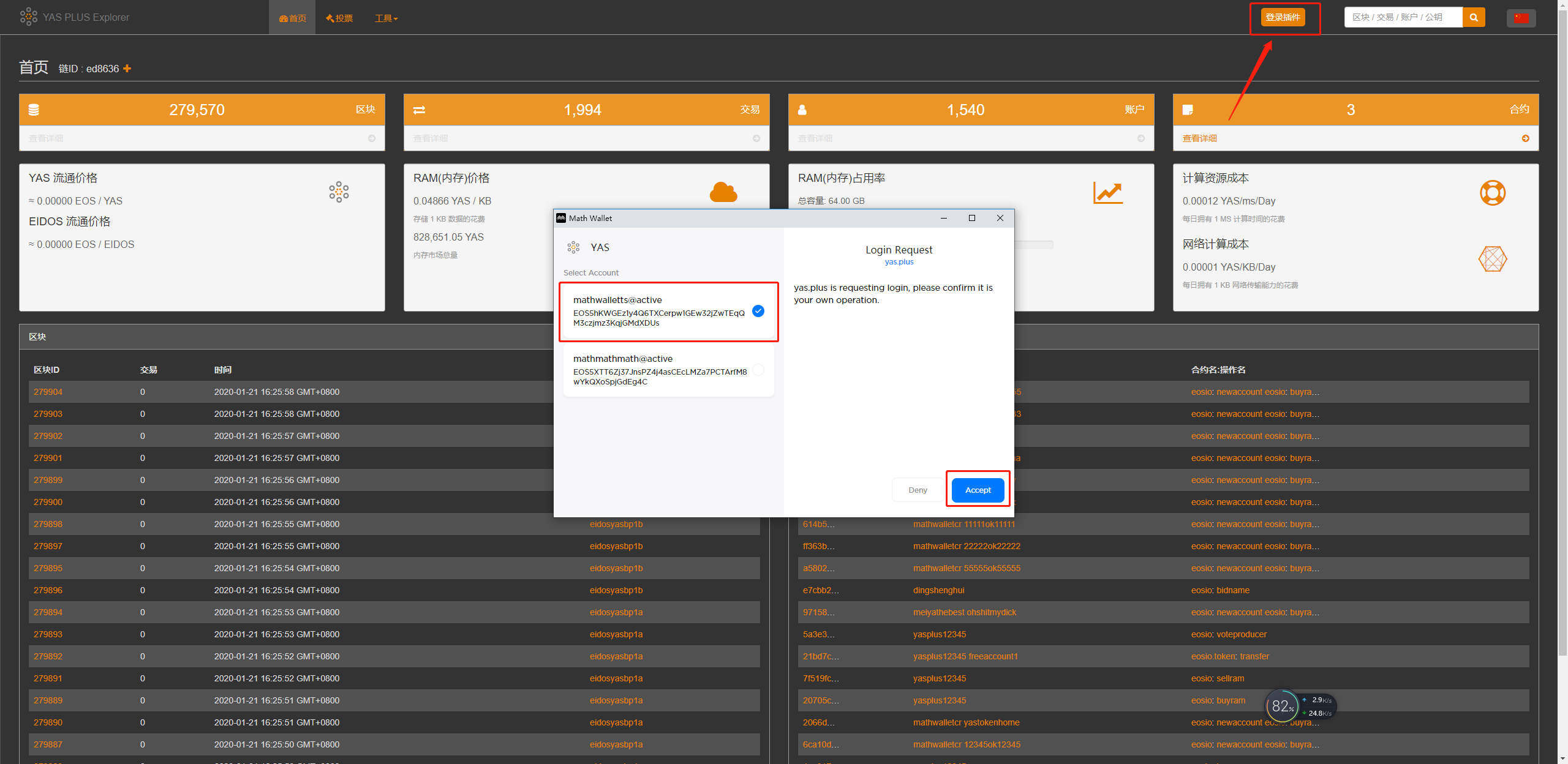Click the arrow circle on the 账户 details row
Viewport: 1568px width, 764px height.
[x=1141, y=139]
